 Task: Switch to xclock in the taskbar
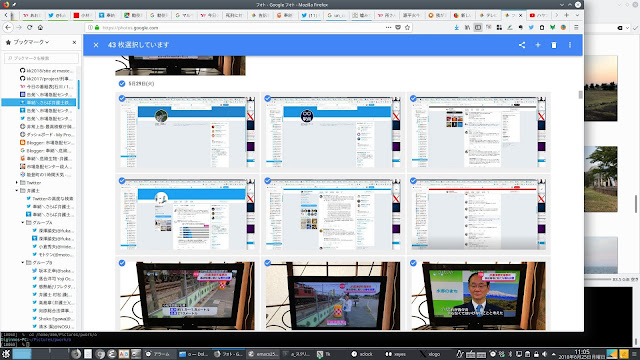point(362,354)
